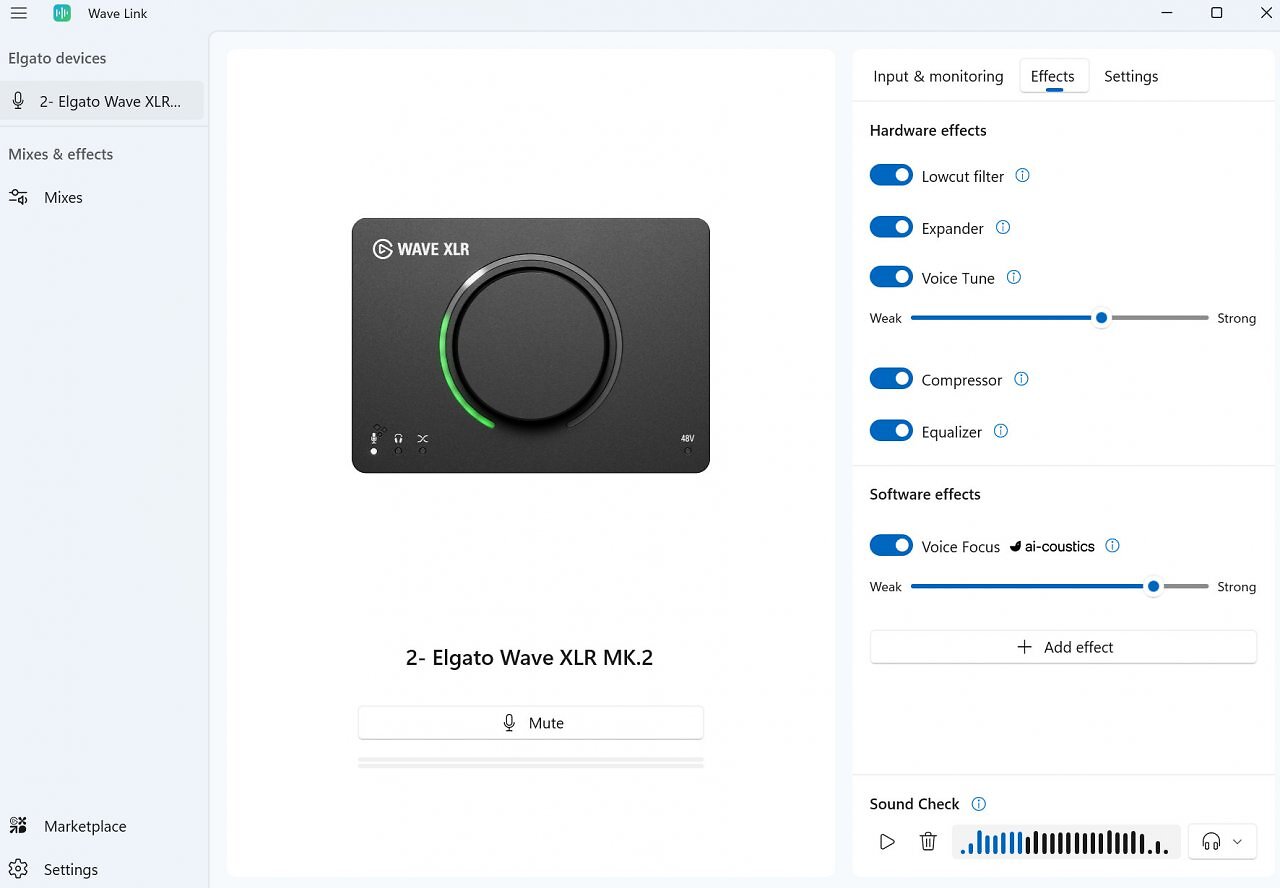Turn off the Compressor switch

click(x=891, y=379)
